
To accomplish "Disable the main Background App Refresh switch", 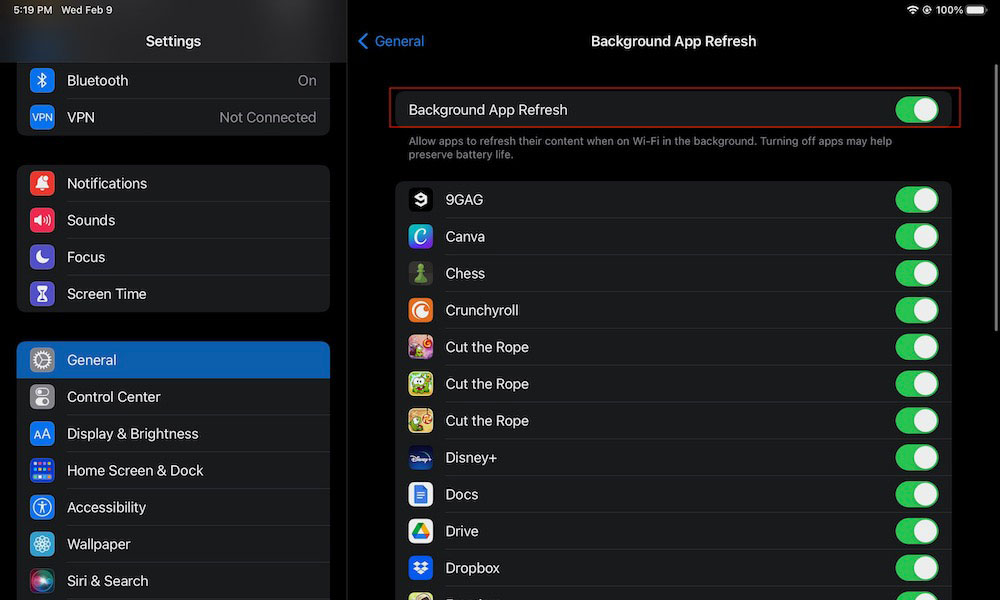I will [916, 110].
